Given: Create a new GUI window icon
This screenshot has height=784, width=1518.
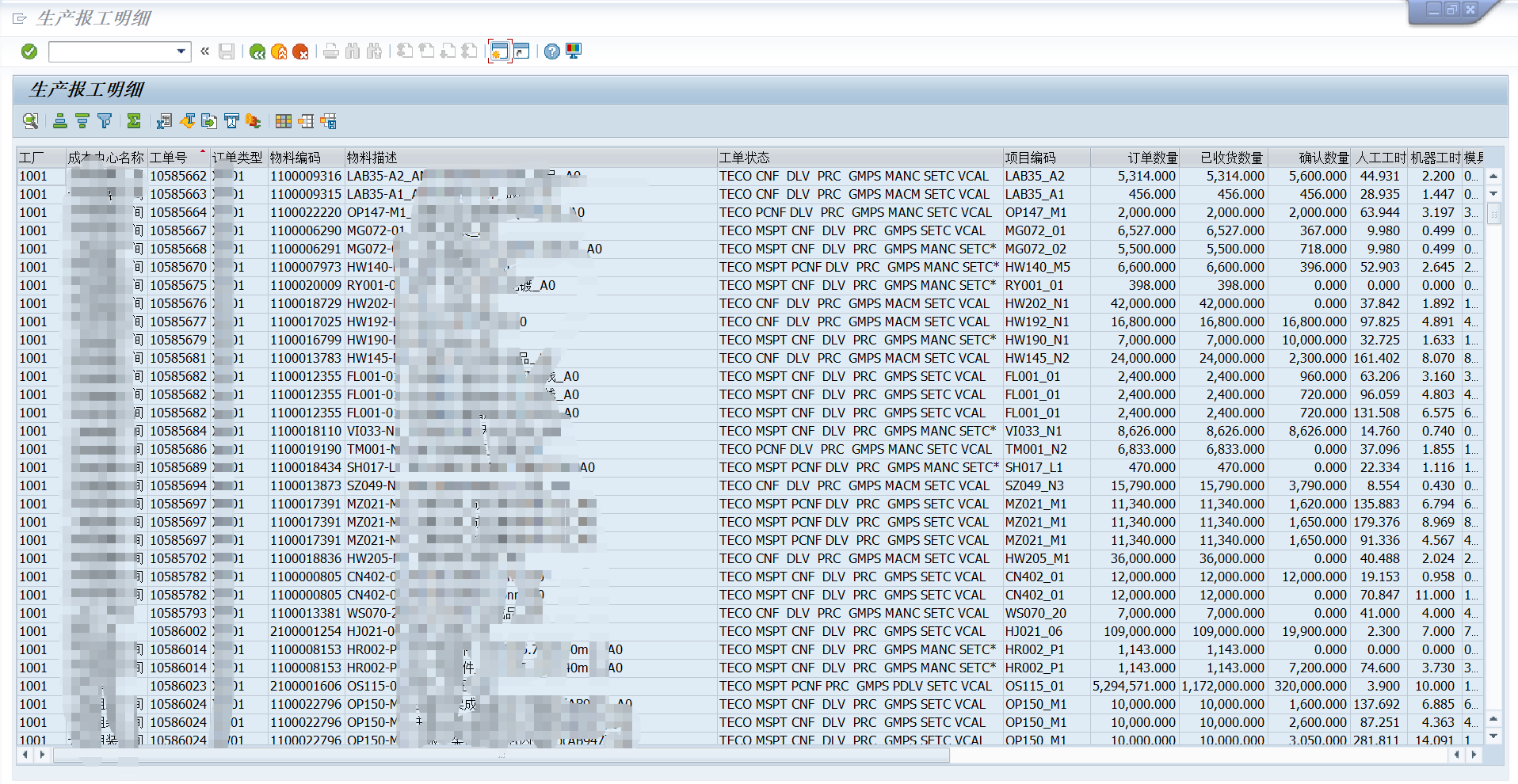Looking at the screenshot, I should tap(499, 51).
